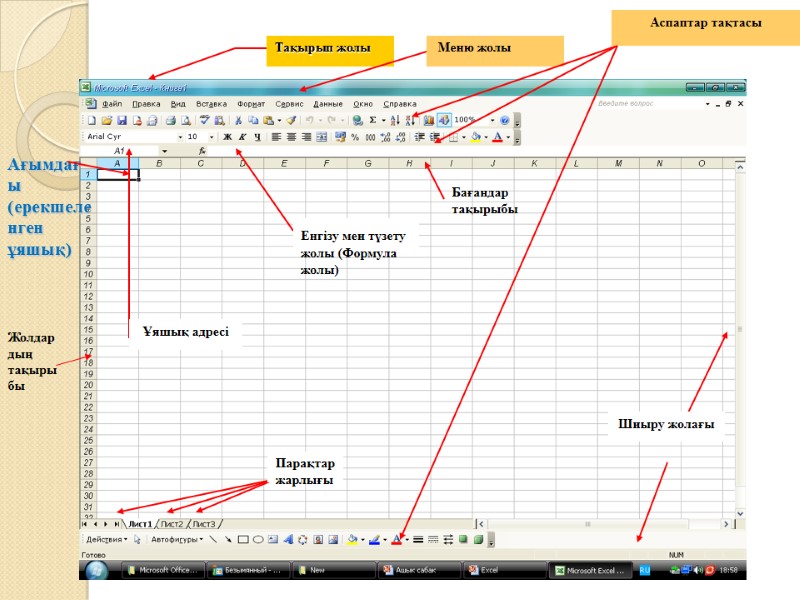Click the Print icon in Standard toolbar
The image size is (800, 600).
click(x=170, y=120)
